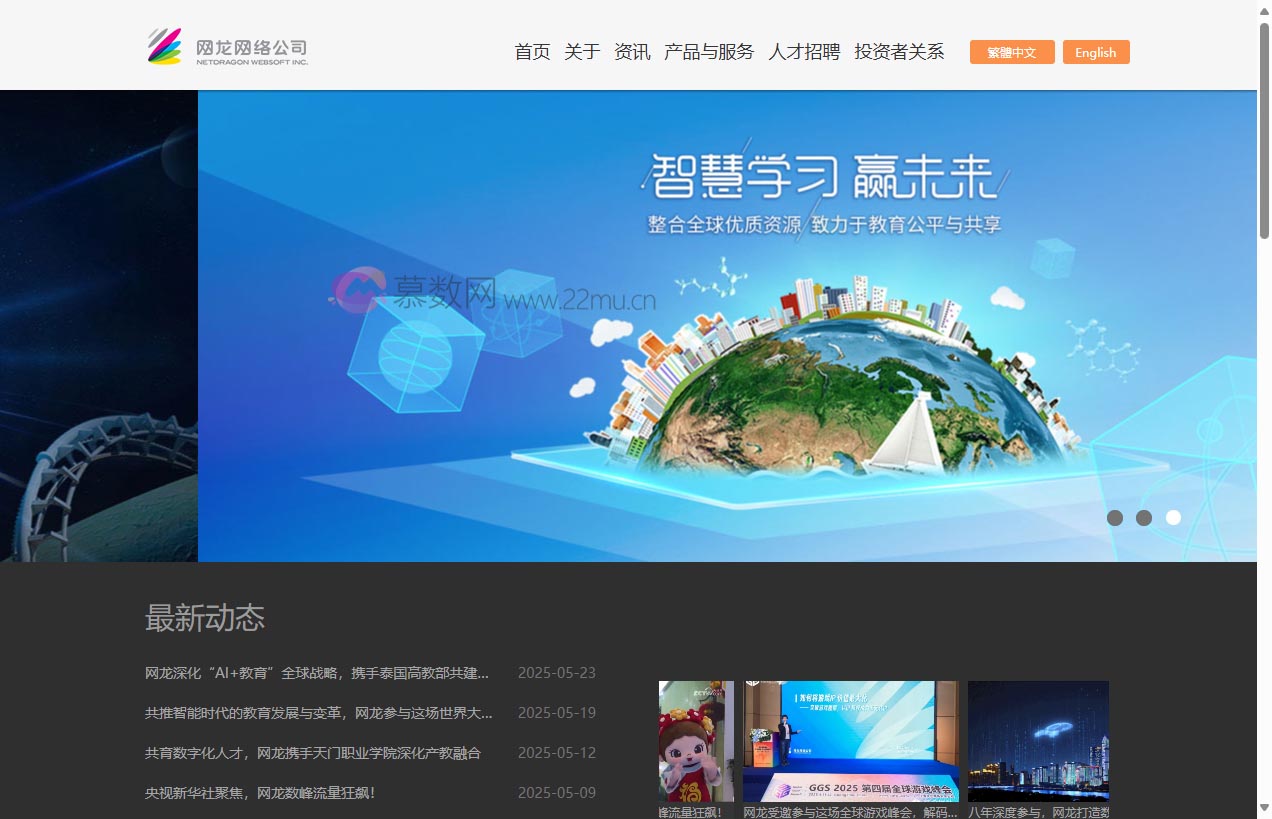Open the 人才招聘 navigation menu item
Image resolution: width=1272 pixels, height=819 pixels.
(804, 52)
